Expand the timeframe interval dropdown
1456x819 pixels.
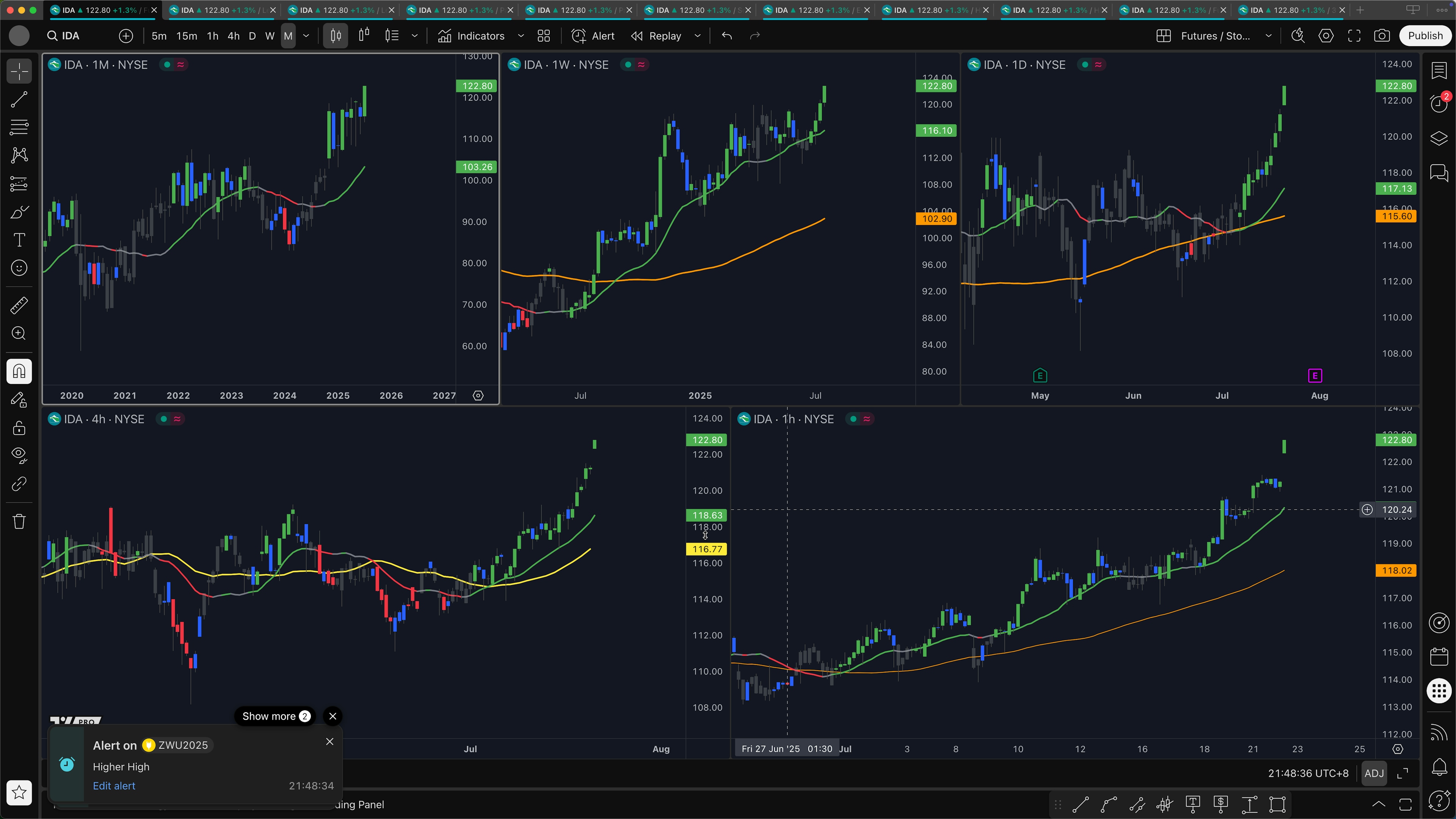(306, 36)
